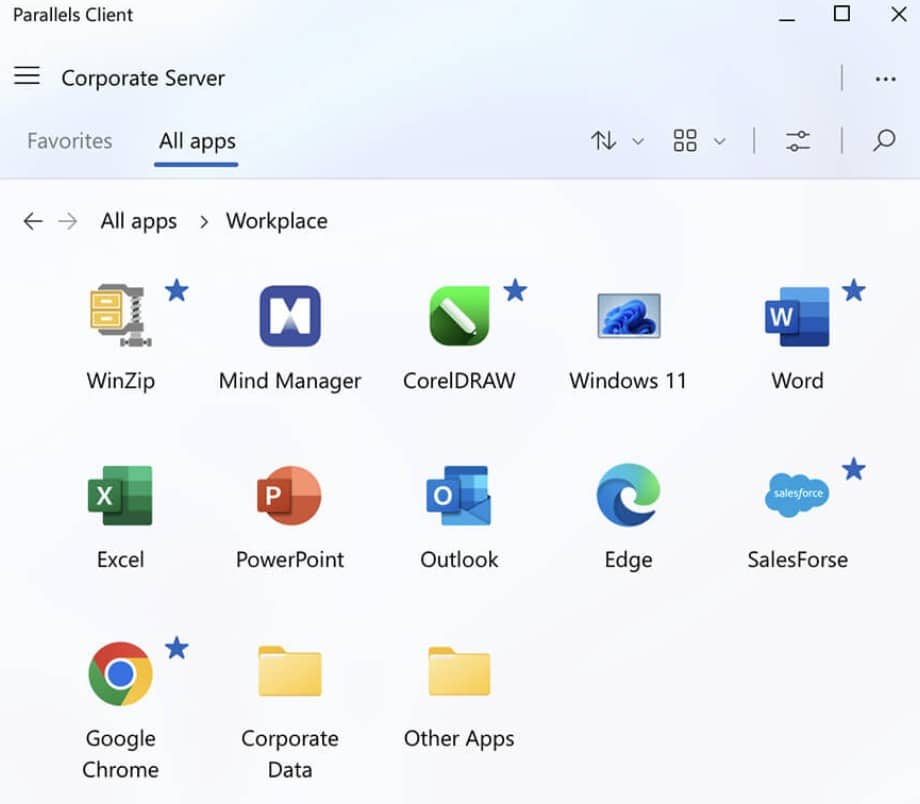Click the Edge text label

pyautogui.click(x=628, y=560)
